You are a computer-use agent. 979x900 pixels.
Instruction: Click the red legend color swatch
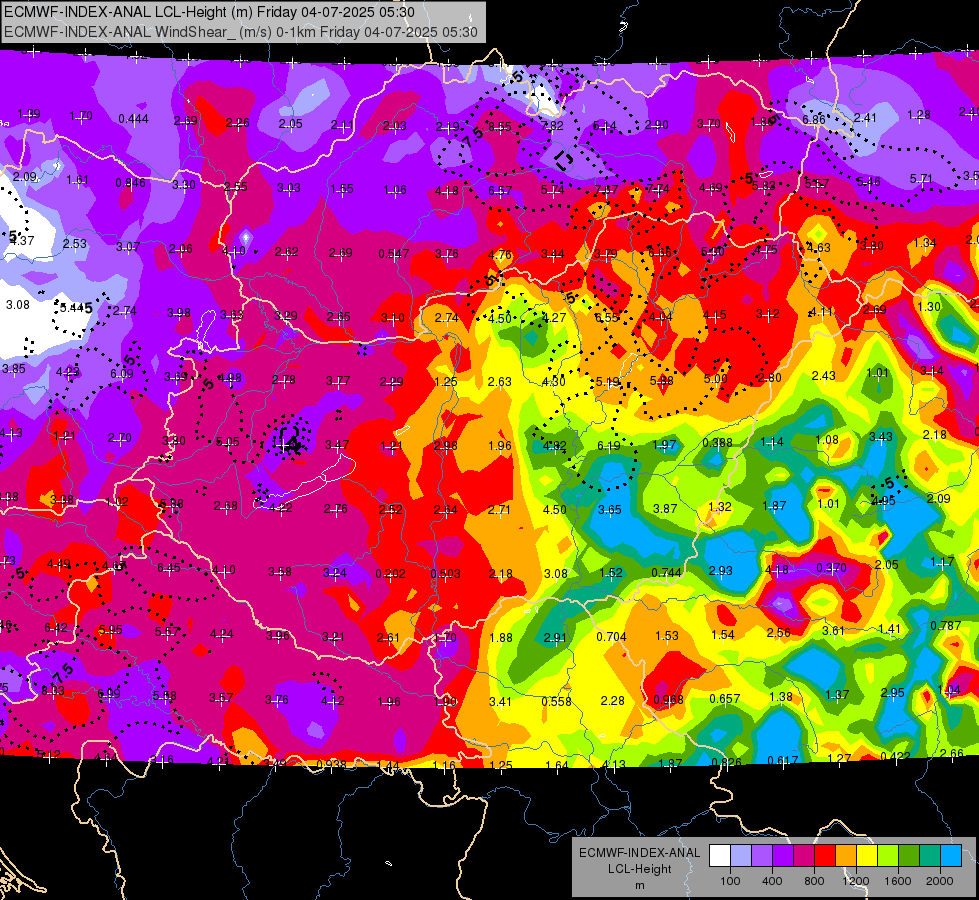825,856
